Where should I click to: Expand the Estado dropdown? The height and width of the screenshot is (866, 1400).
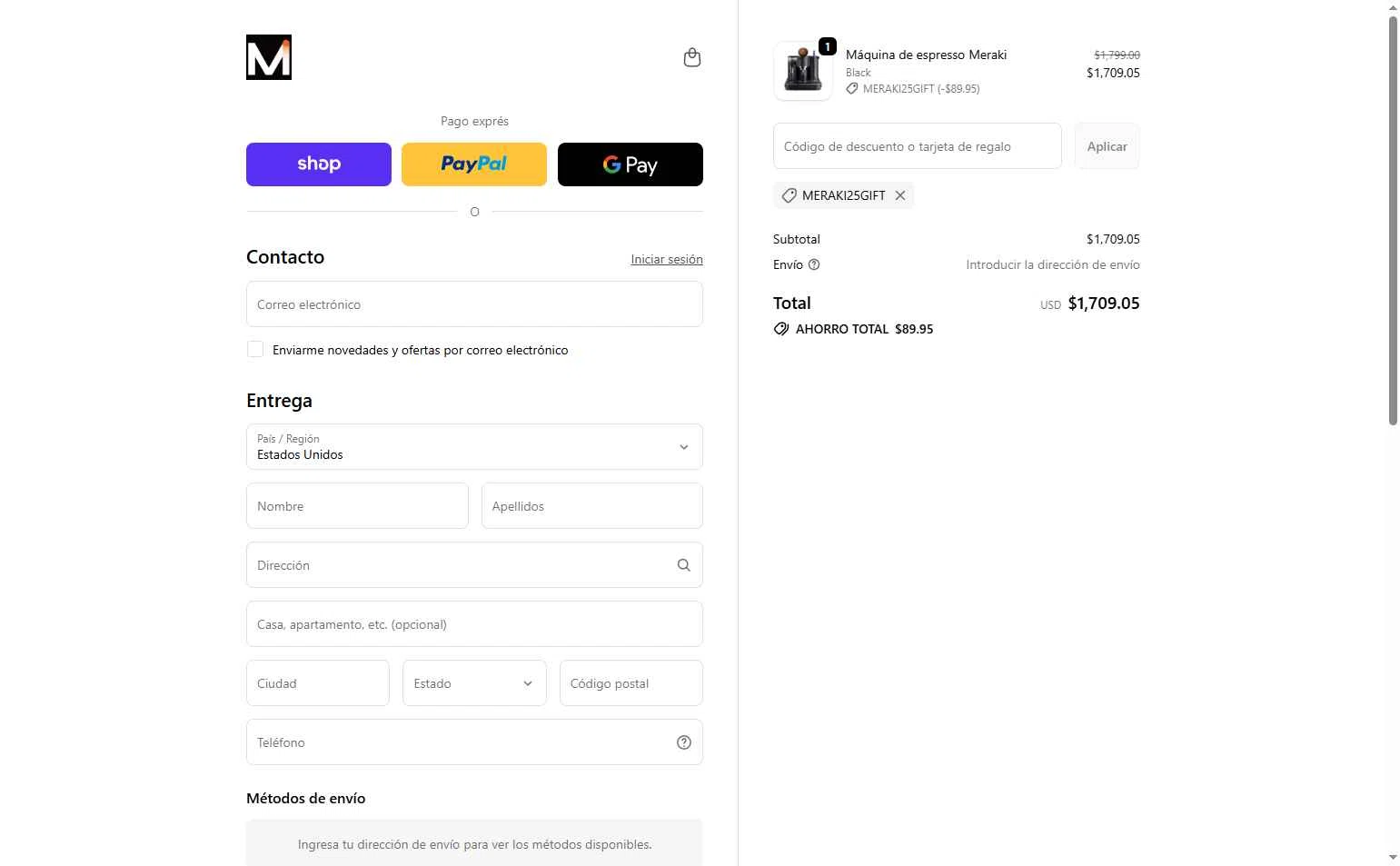[x=474, y=682]
